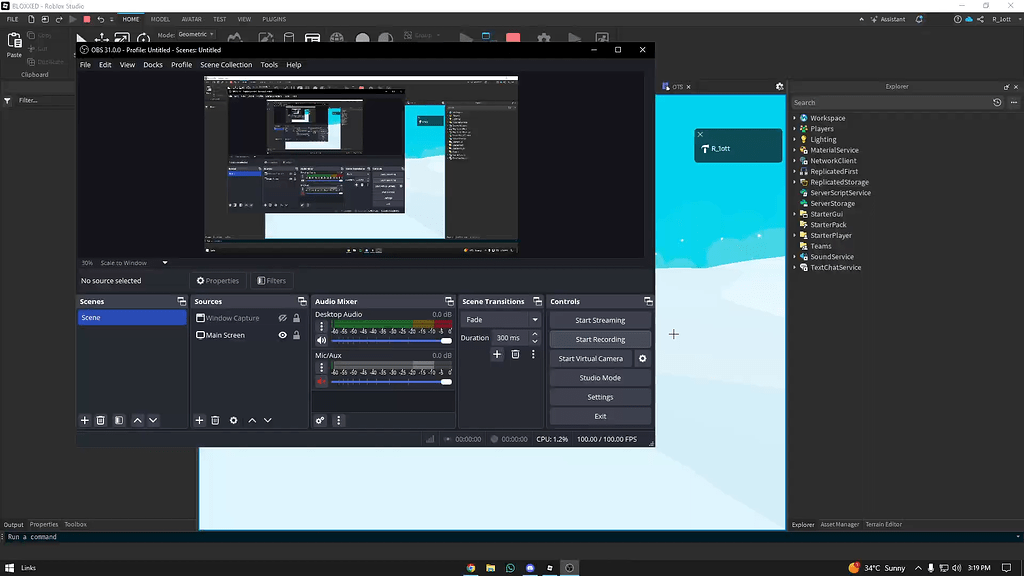Screen dimensions: 1024x576
Task: Expand Lighting in Explorer tree
Action: (795, 139)
